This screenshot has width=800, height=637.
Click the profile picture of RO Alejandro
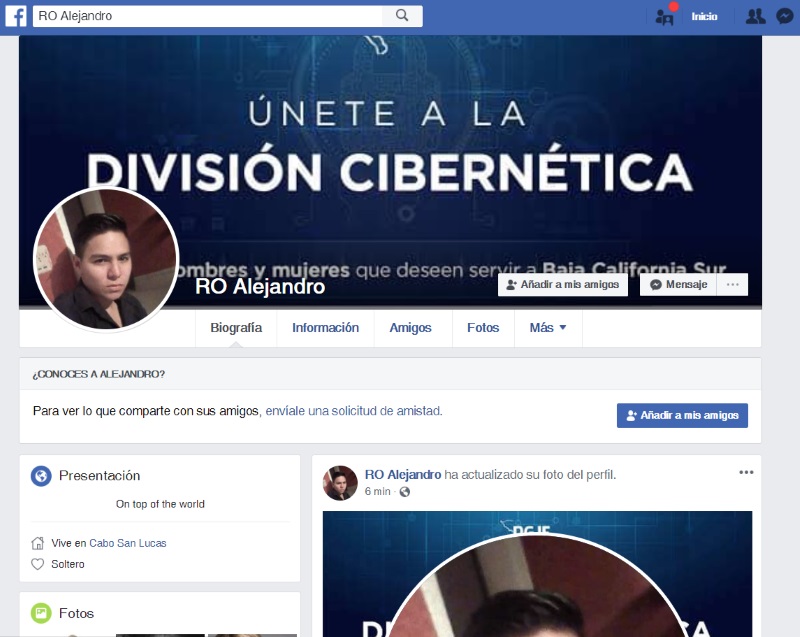click(107, 258)
